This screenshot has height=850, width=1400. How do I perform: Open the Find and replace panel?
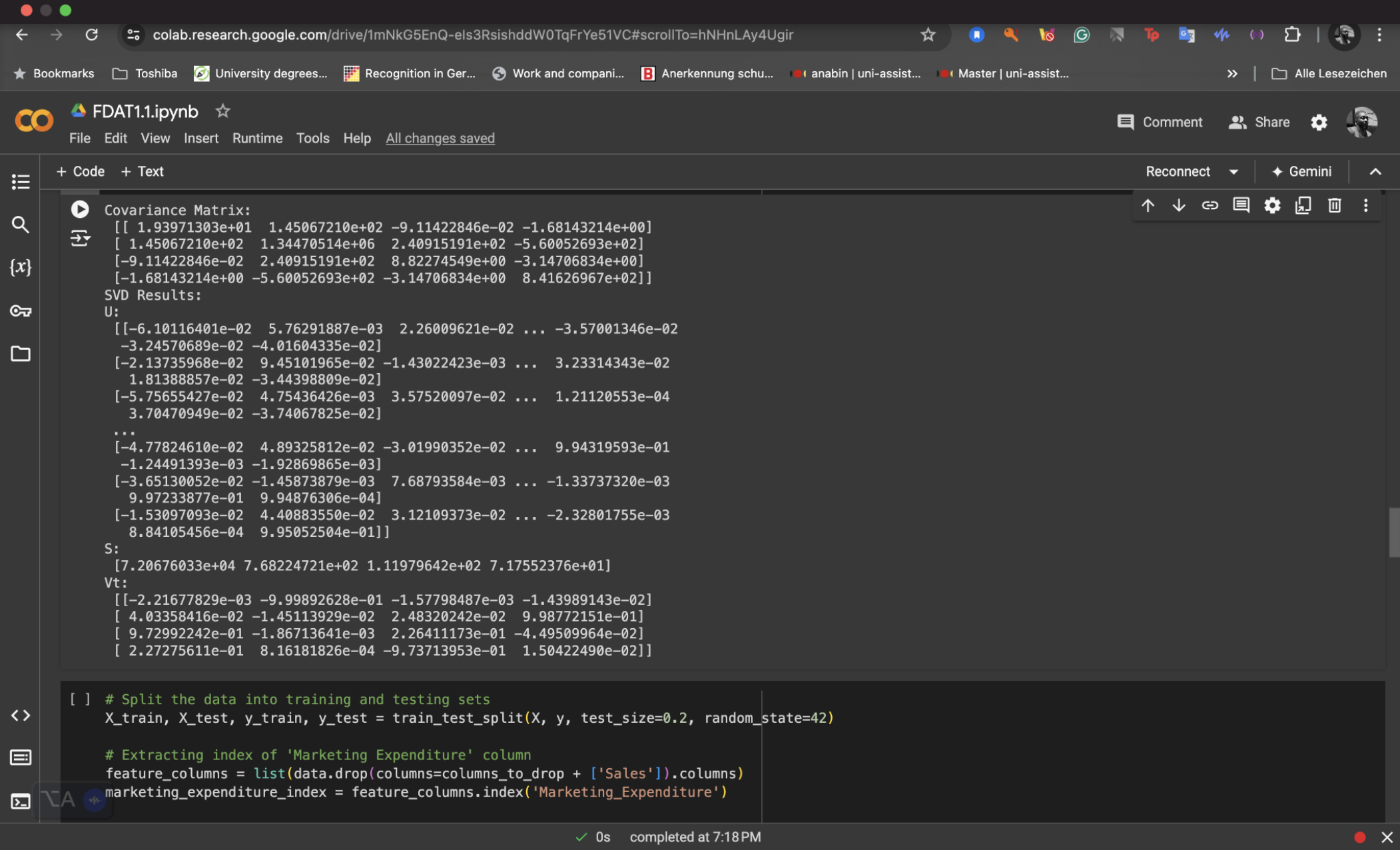click(21, 224)
